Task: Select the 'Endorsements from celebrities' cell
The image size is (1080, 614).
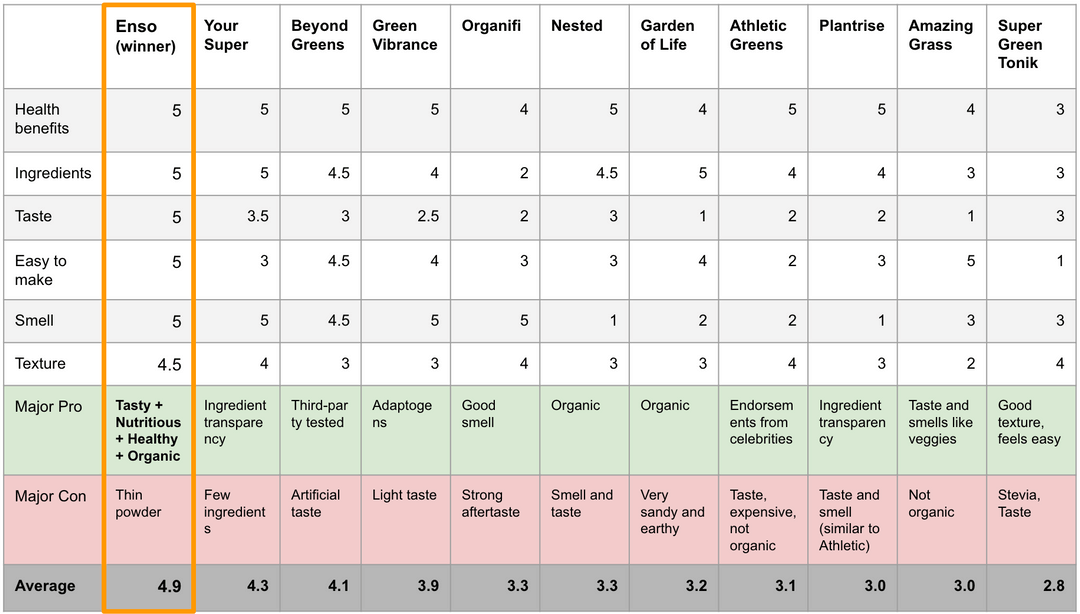Action: pos(761,422)
